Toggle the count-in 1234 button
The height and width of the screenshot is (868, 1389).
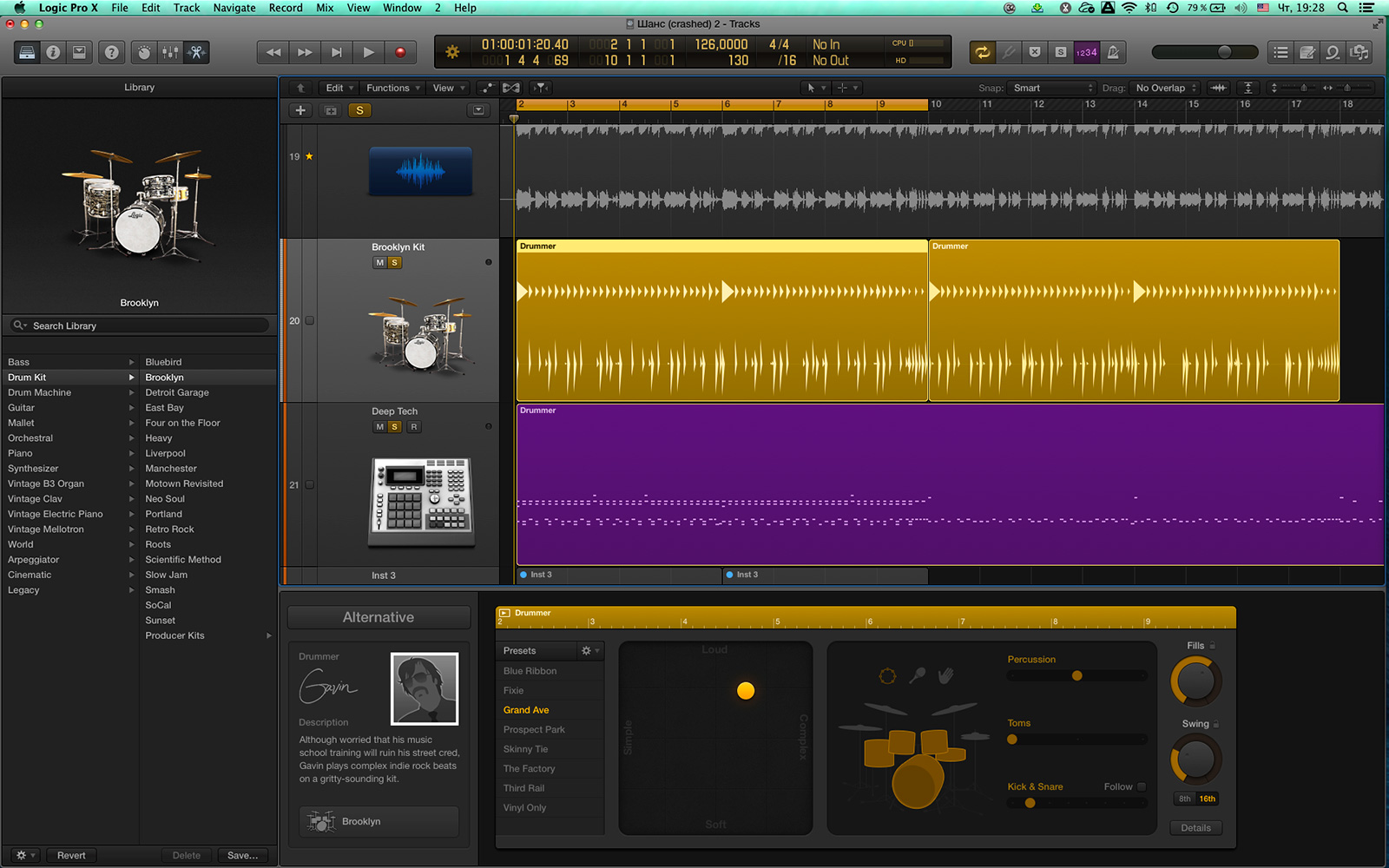pos(1086,52)
